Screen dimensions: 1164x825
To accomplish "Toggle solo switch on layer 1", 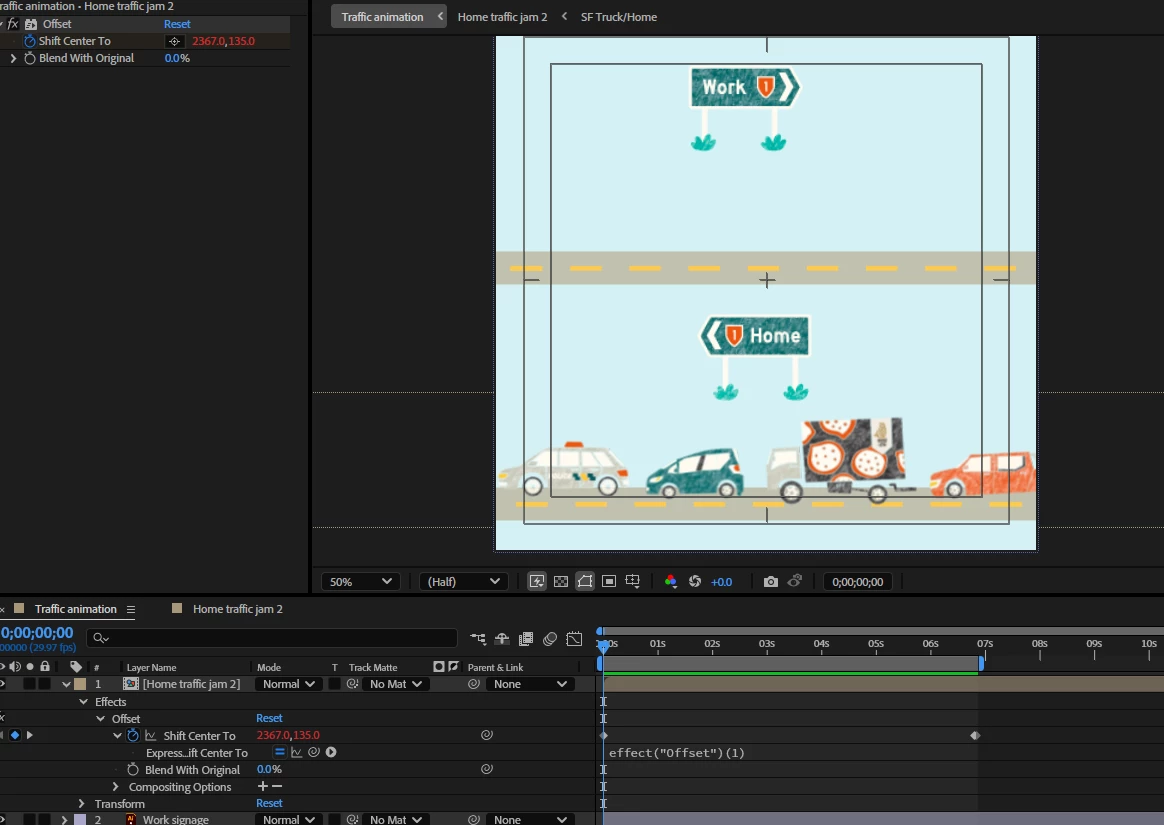I will coord(30,684).
